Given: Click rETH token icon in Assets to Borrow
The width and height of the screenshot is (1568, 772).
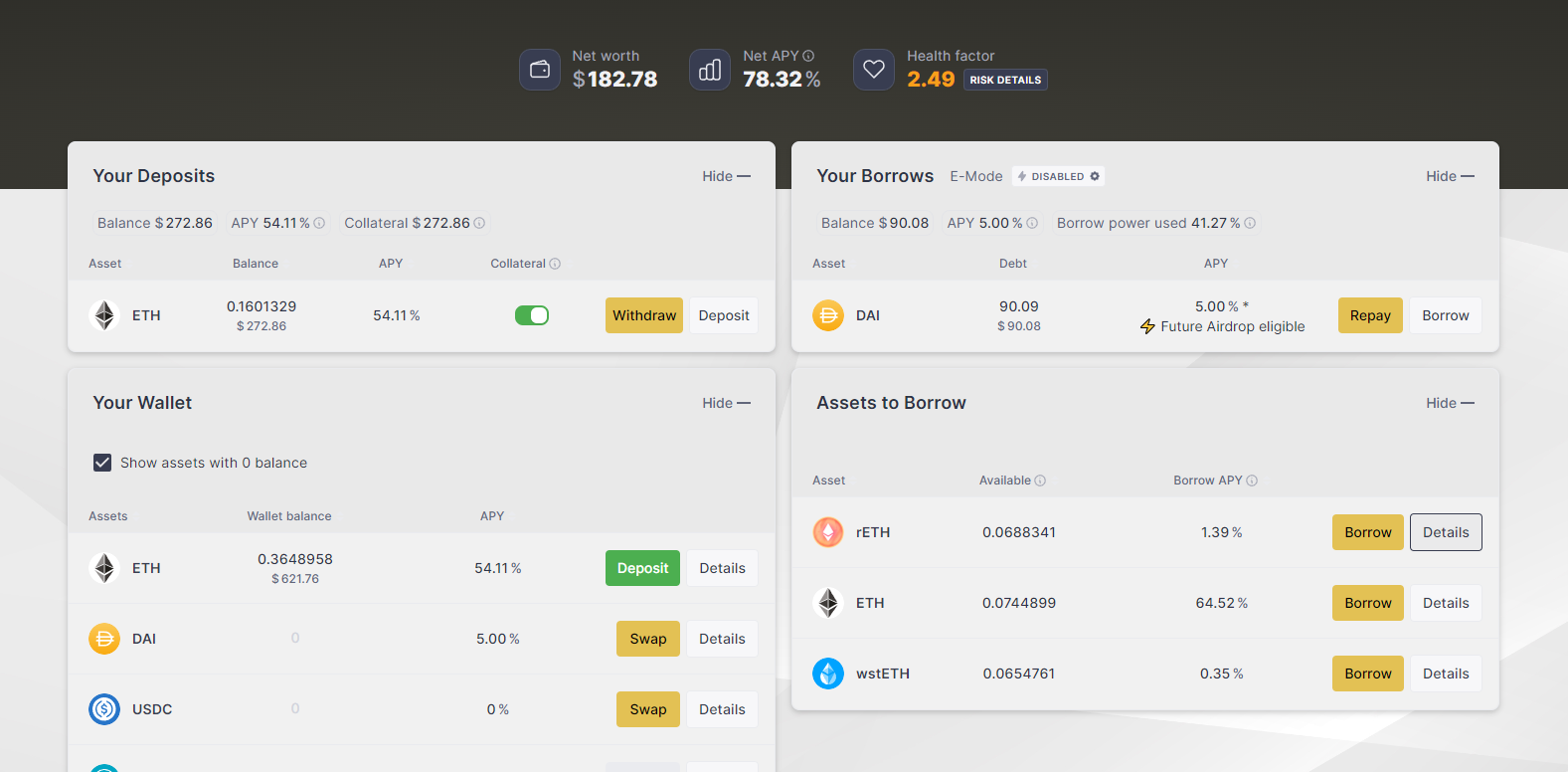Looking at the screenshot, I should pos(828,532).
